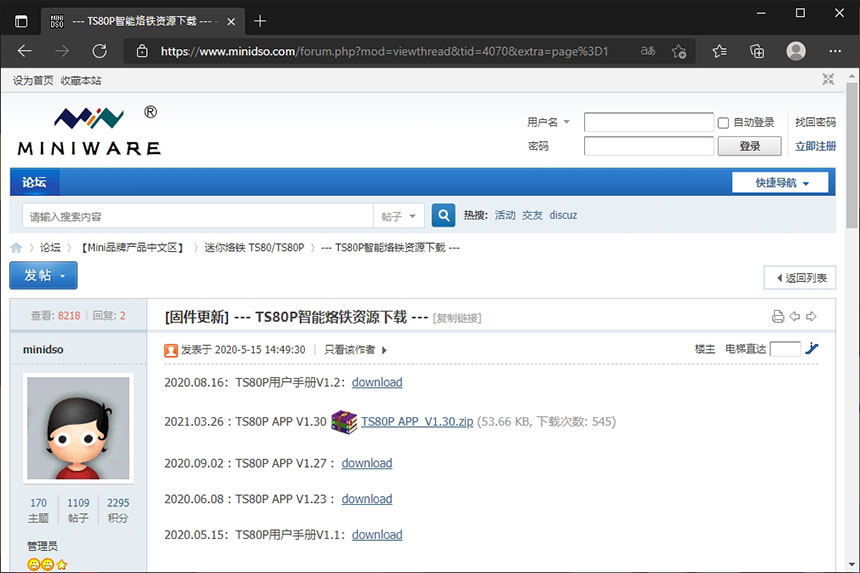Open 迷你烙铁 TS80/TS80P breadcrumb

pos(254,248)
